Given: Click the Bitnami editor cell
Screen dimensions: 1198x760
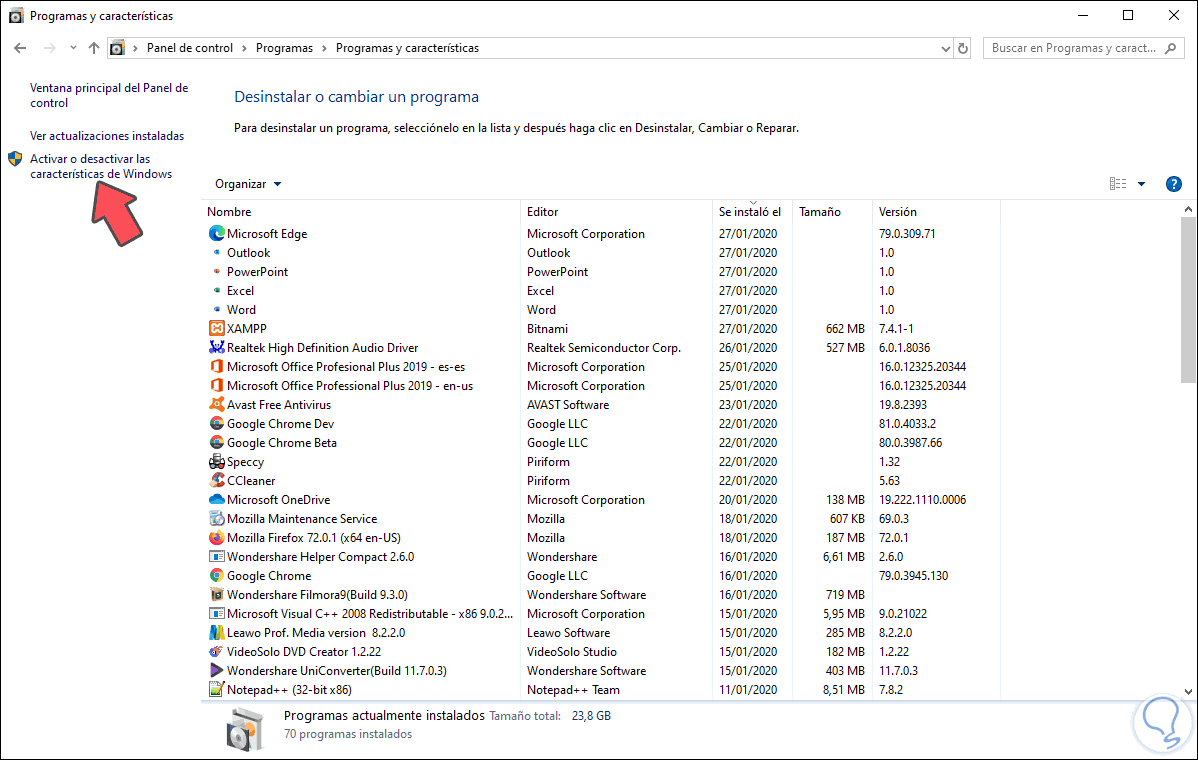Looking at the screenshot, I should (x=547, y=328).
